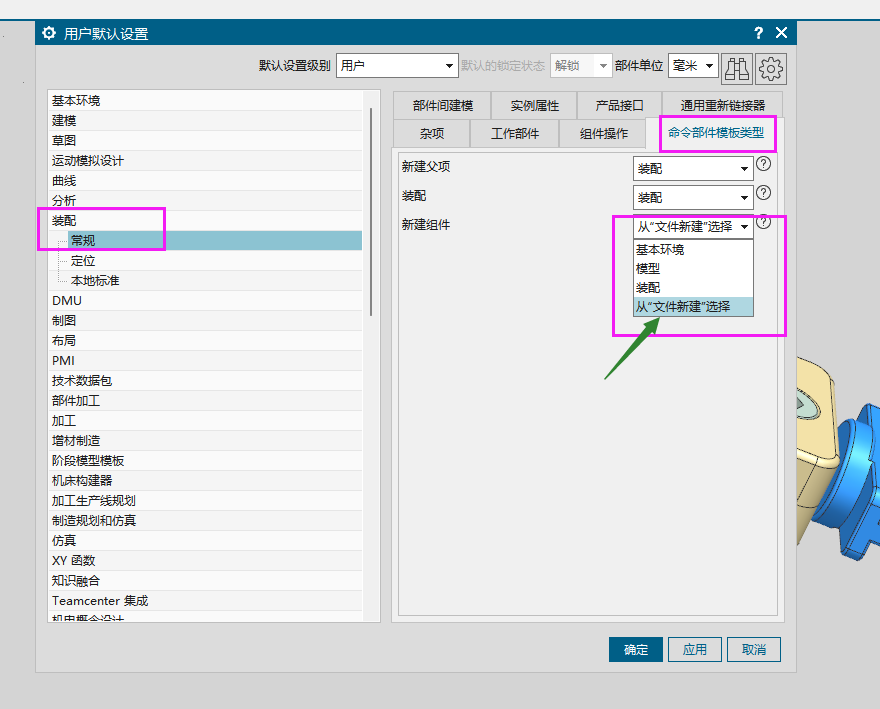Screen dimensions: 880x709
Task: Select 运动模拟设计 category
Action: (205, 161)
